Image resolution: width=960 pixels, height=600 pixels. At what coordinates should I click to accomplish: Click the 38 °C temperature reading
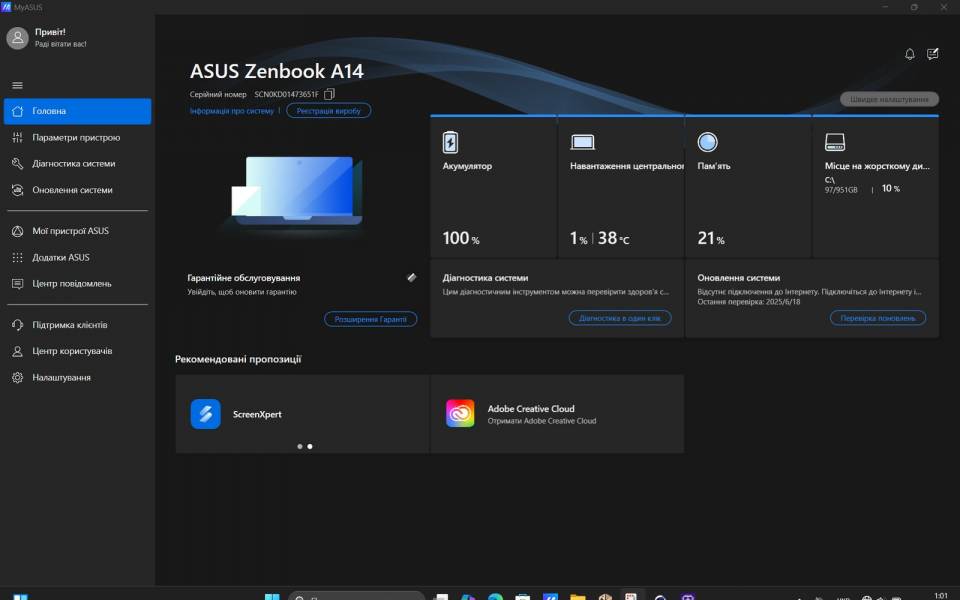pos(613,238)
